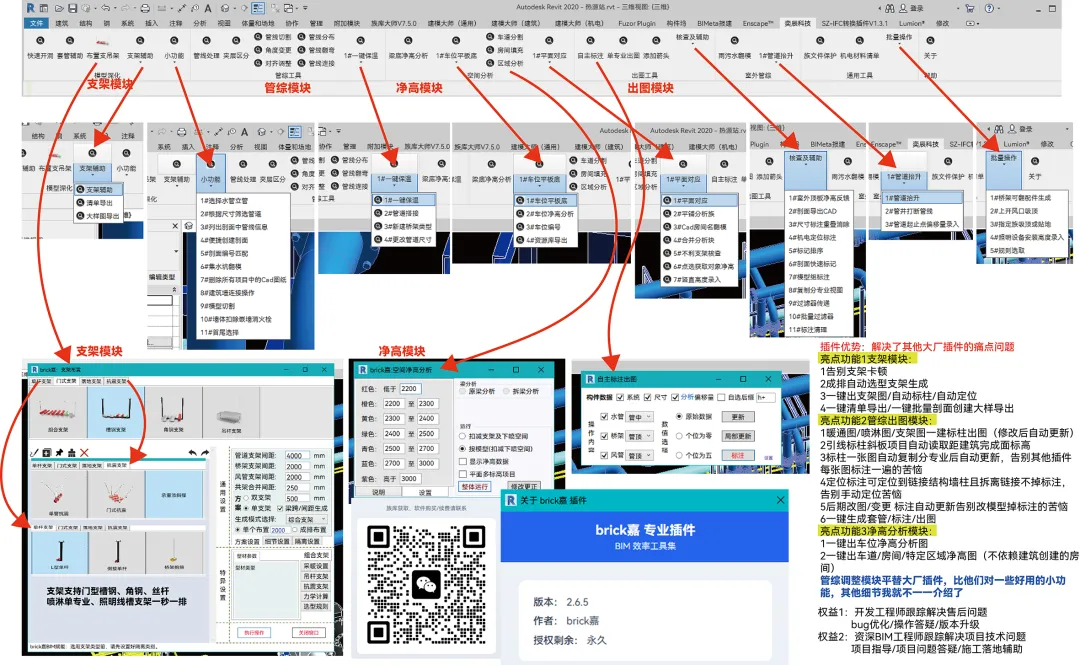
Task: Click the 管线切割 tool icon
Action: pyautogui.click(x=259, y=37)
